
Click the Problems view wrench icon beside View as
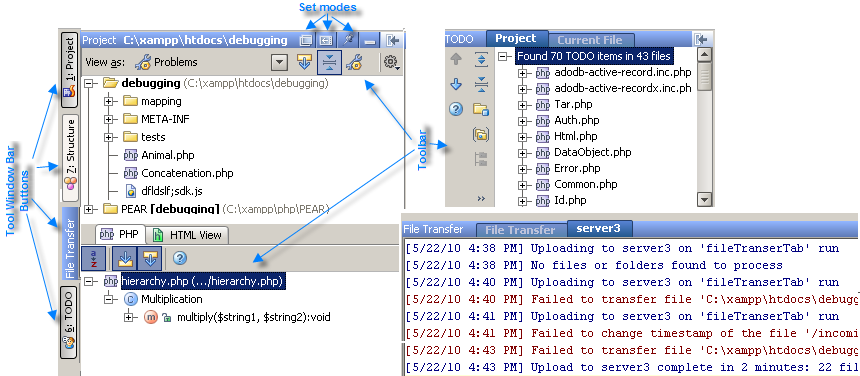[143, 62]
